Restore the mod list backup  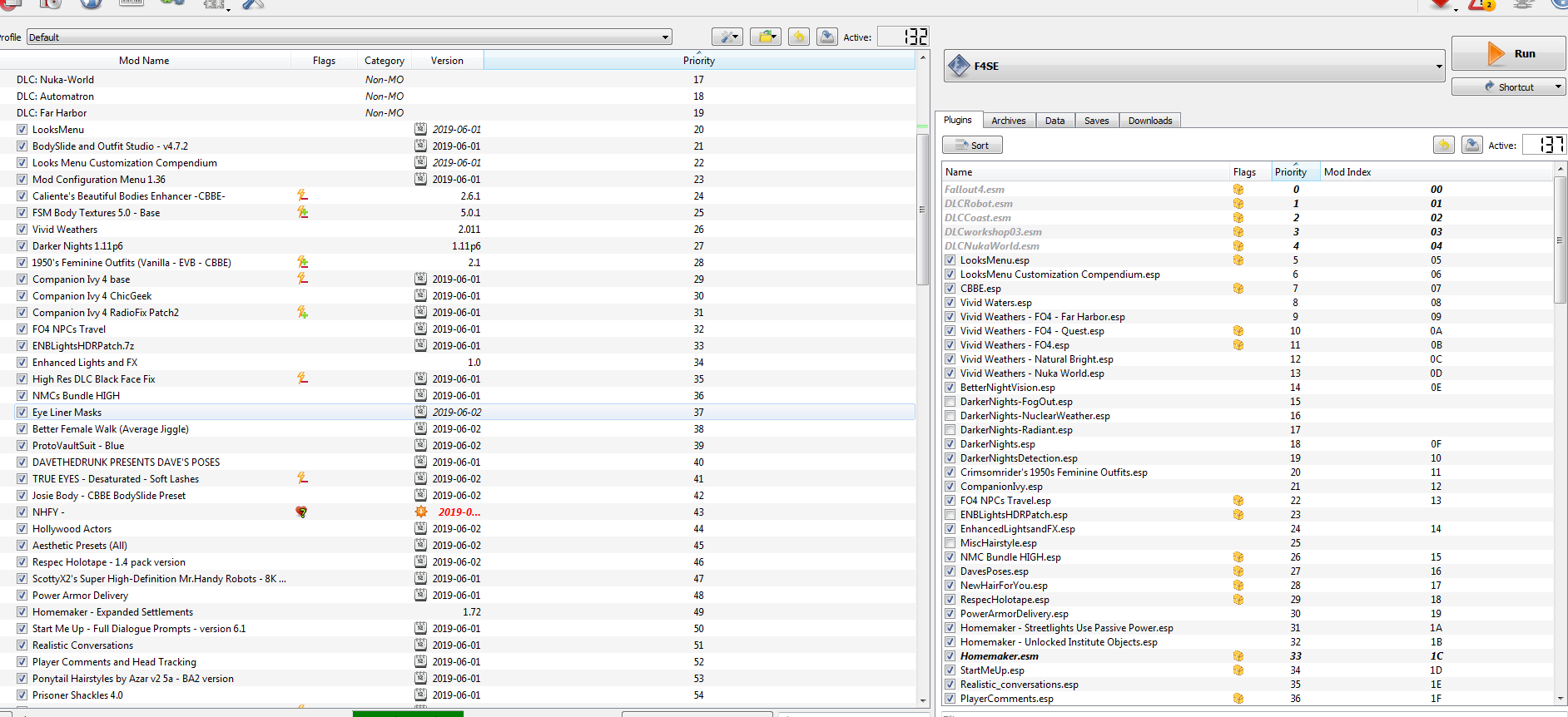799,37
